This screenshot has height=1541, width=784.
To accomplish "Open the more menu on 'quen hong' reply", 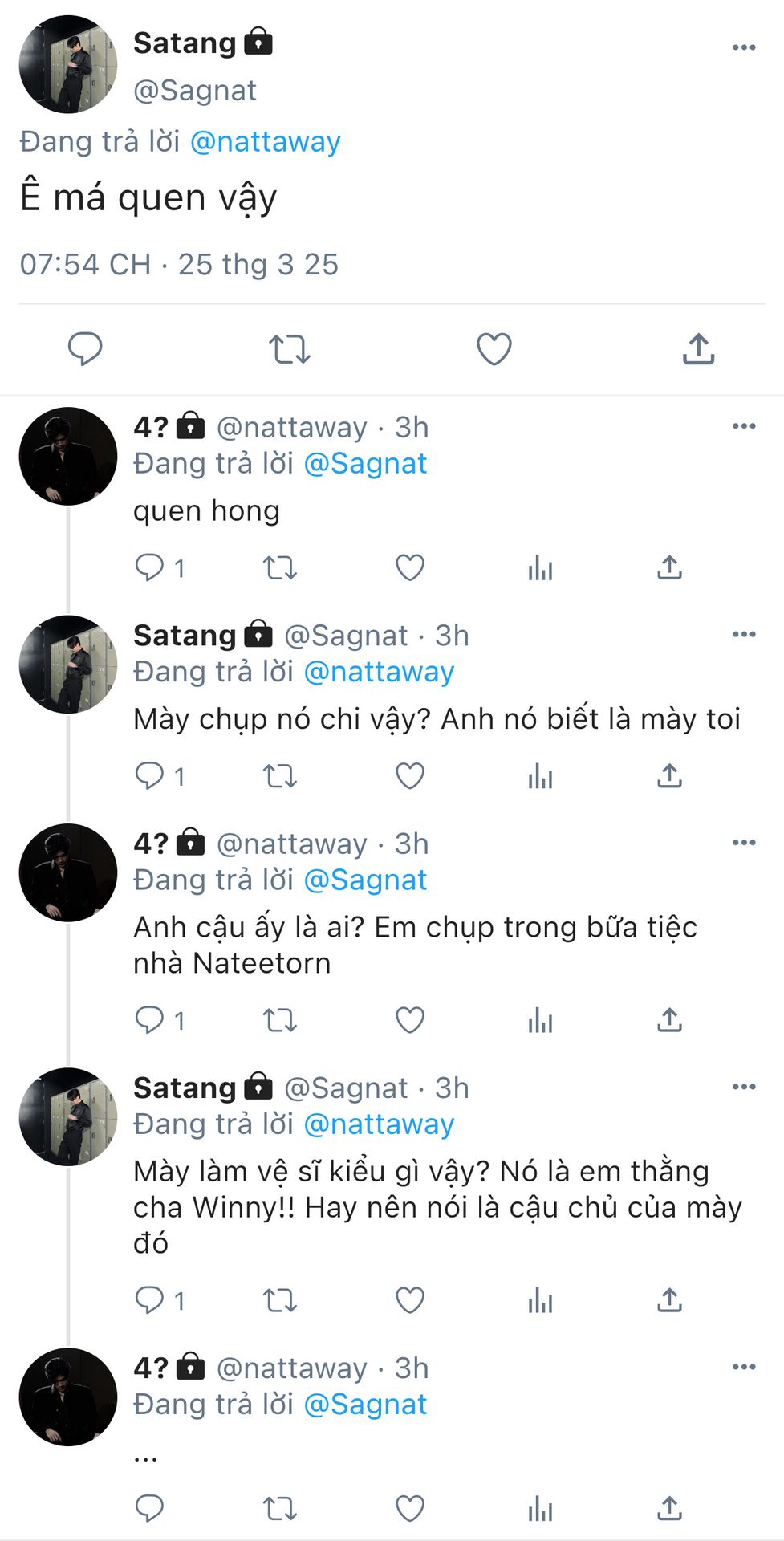I will (744, 426).
